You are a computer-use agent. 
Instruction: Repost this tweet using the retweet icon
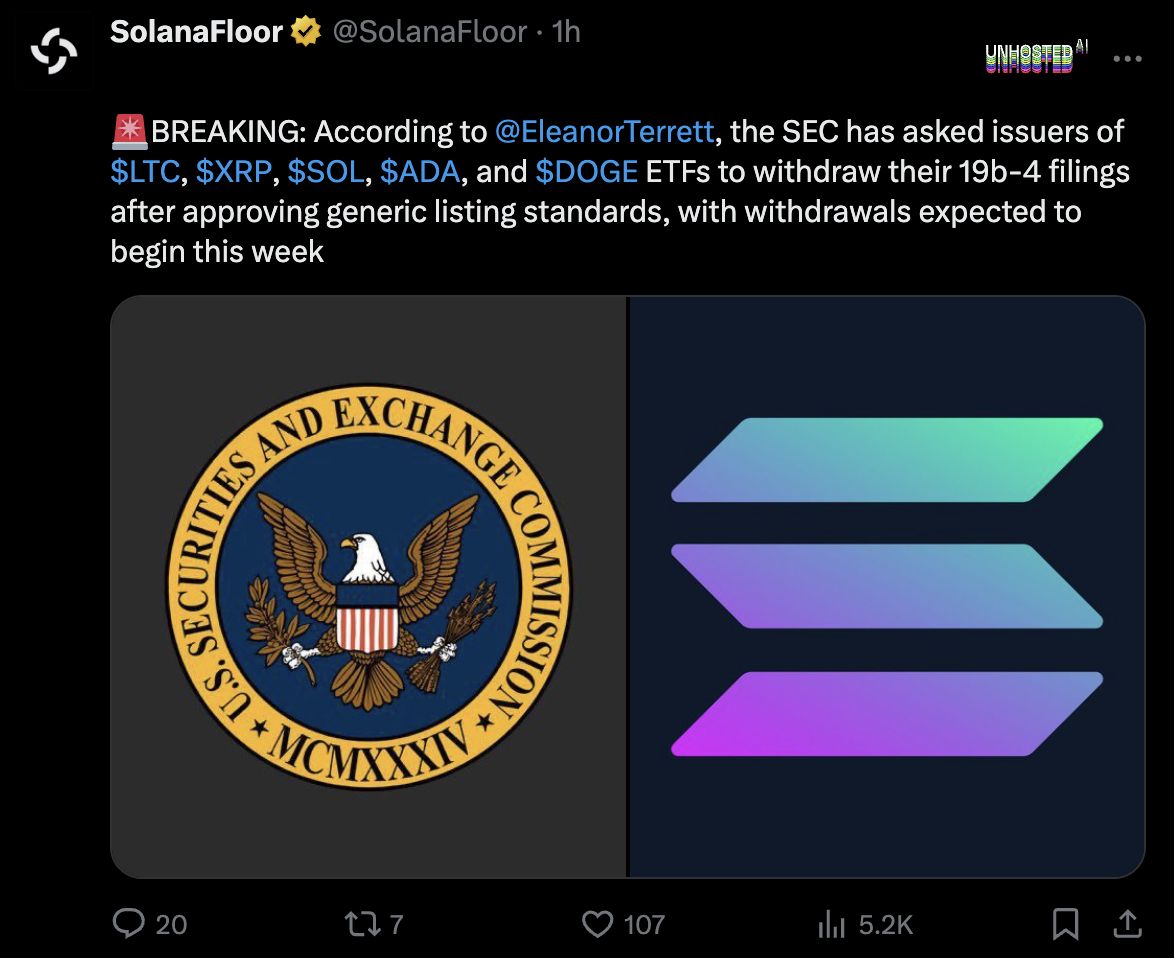(362, 924)
